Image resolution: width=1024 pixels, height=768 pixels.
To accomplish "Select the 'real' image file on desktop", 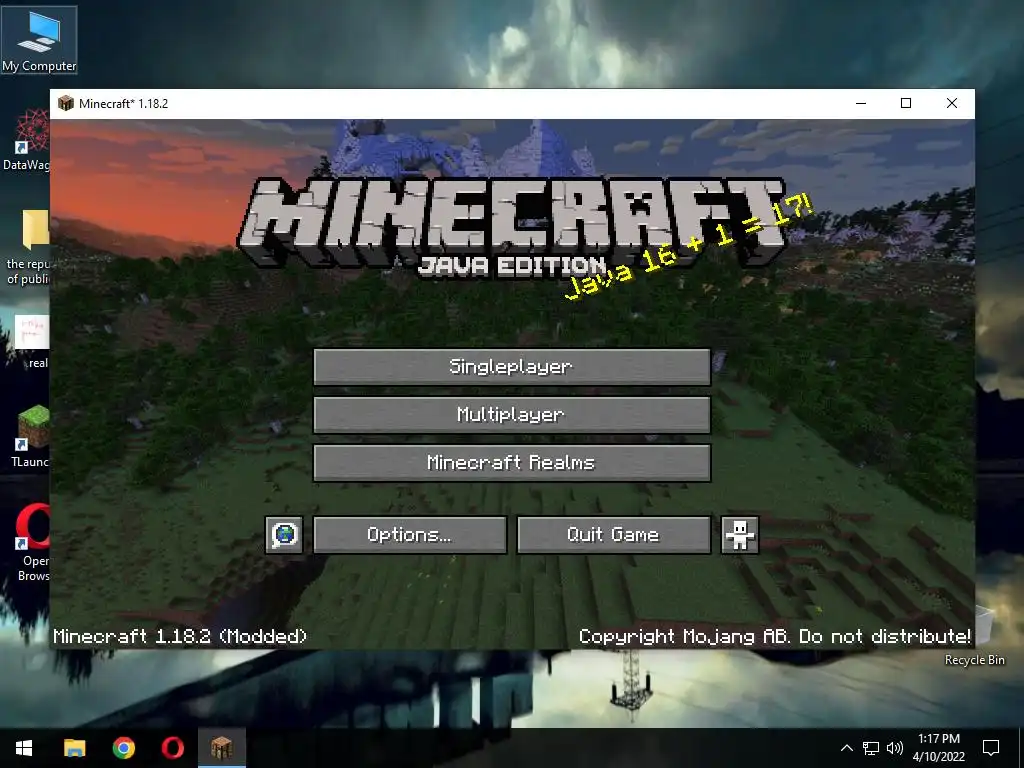I will coord(31,342).
